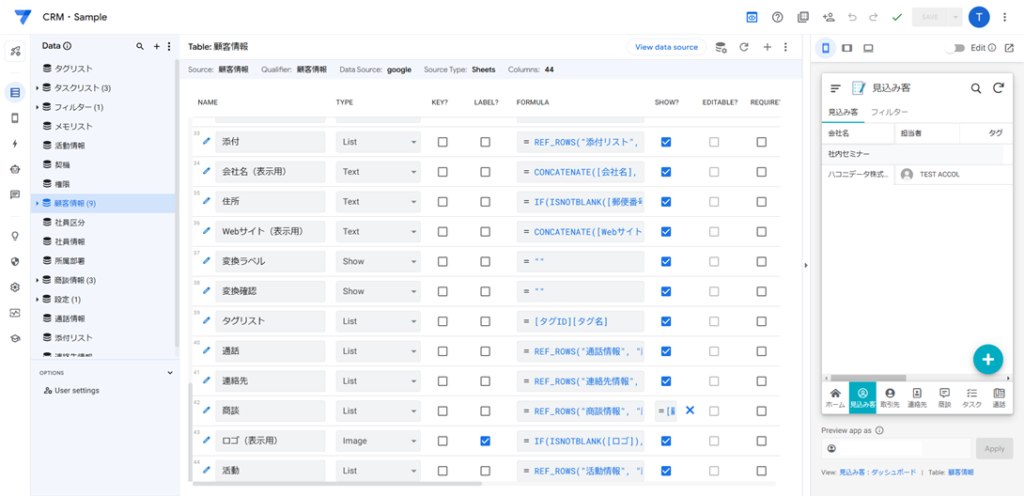This screenshot has width=1024, height=496.
Task: Expand フィルター (1) tree item
Action: 37,107
